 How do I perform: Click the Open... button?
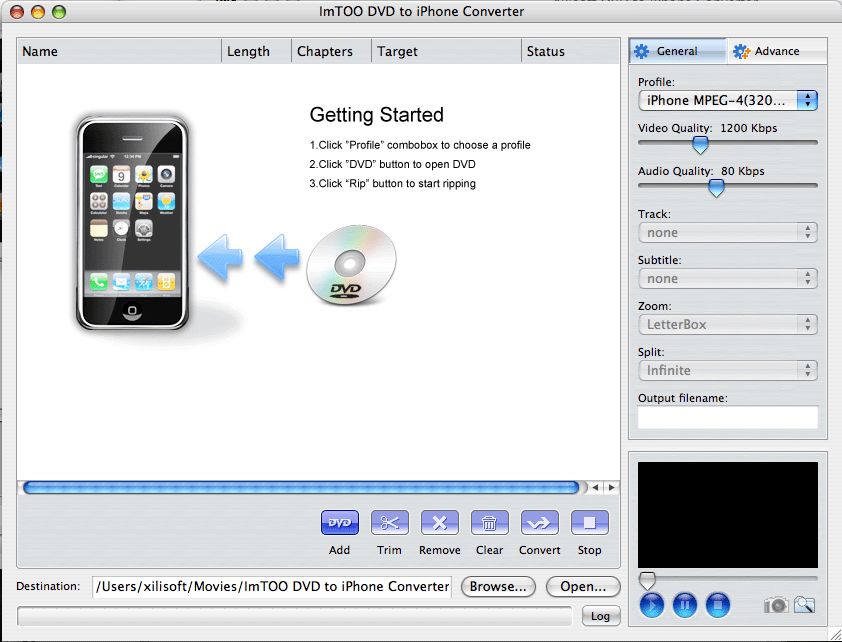(x=583, y=587)
